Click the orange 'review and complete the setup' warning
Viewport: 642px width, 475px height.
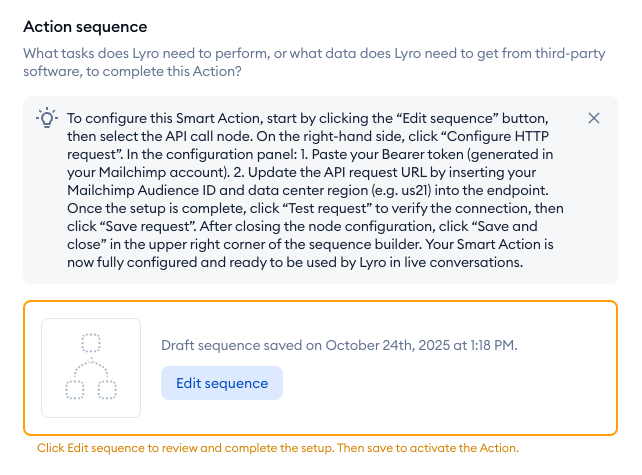click(278, 448)
